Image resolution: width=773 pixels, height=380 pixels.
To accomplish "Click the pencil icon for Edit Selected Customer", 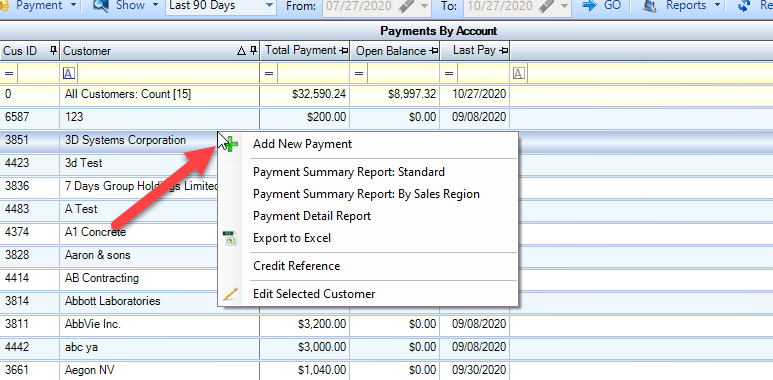I will (x=230, y=294).
